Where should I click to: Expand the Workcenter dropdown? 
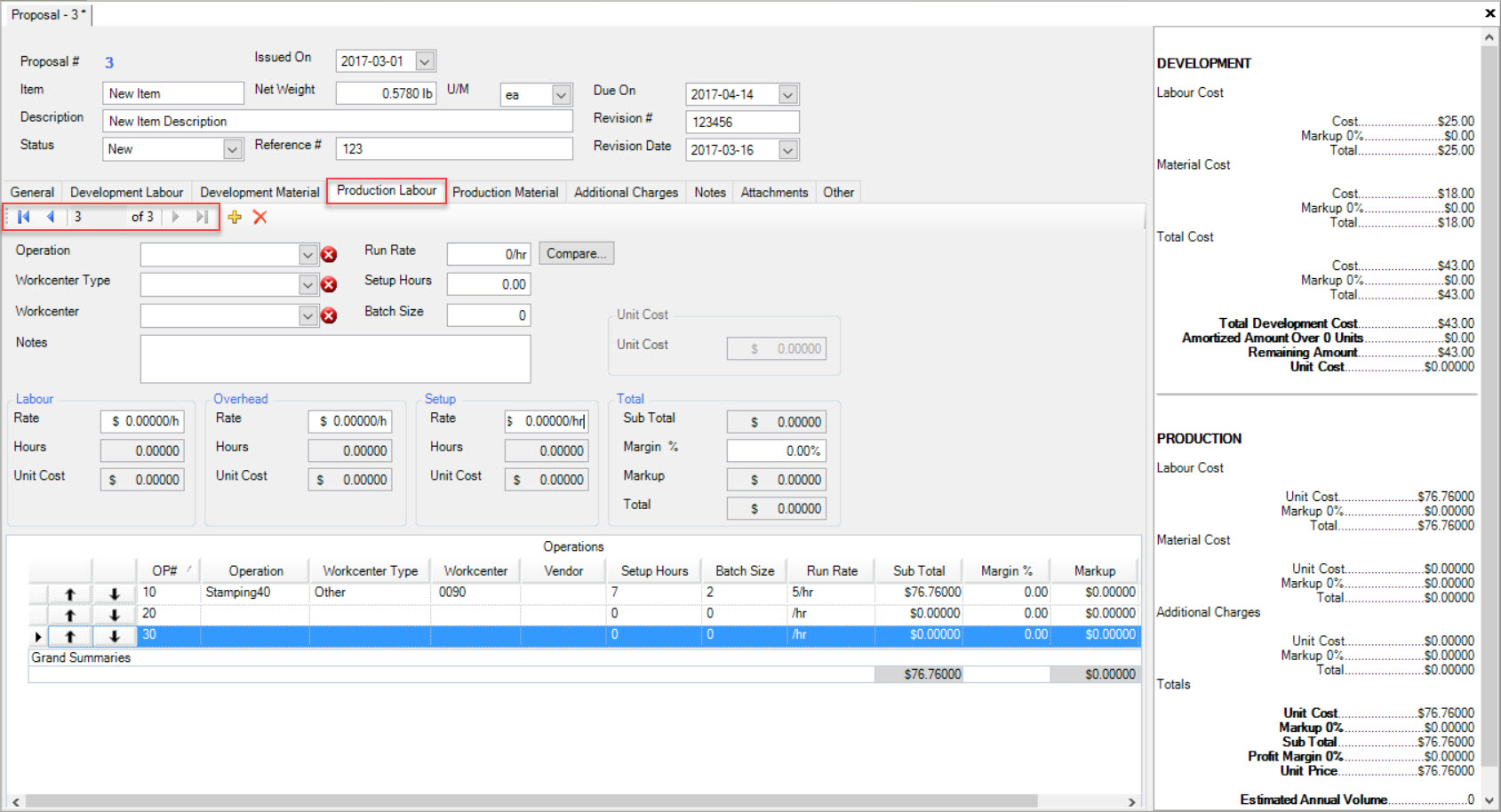pos(307,316)
